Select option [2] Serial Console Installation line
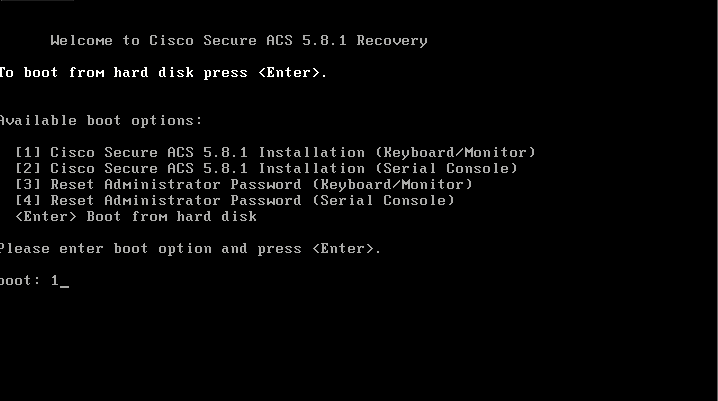 point(266,168)
